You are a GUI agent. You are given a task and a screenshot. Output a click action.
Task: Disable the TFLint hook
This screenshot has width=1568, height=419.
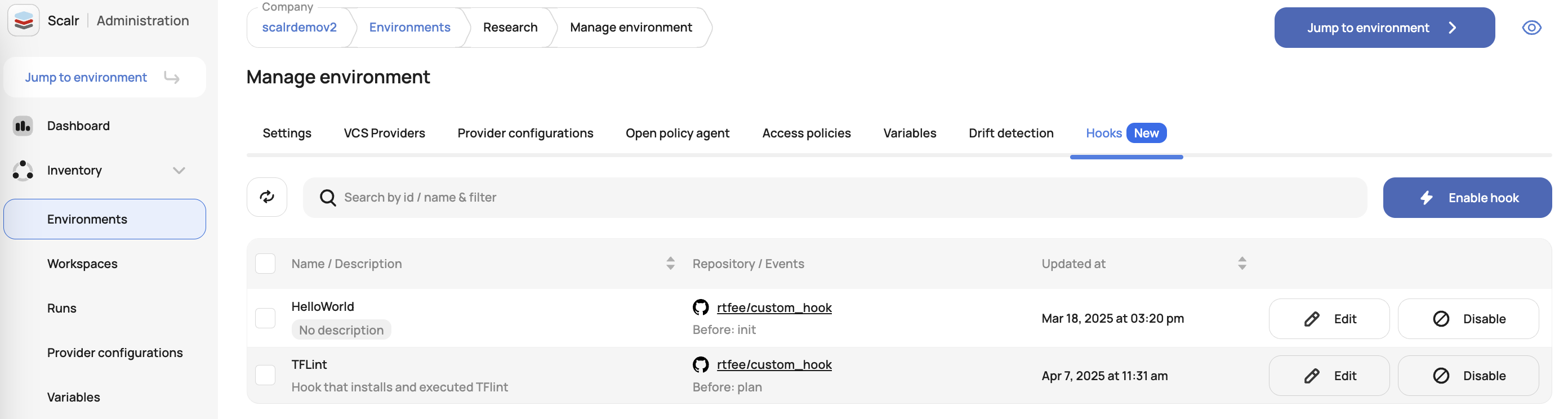1468,376
